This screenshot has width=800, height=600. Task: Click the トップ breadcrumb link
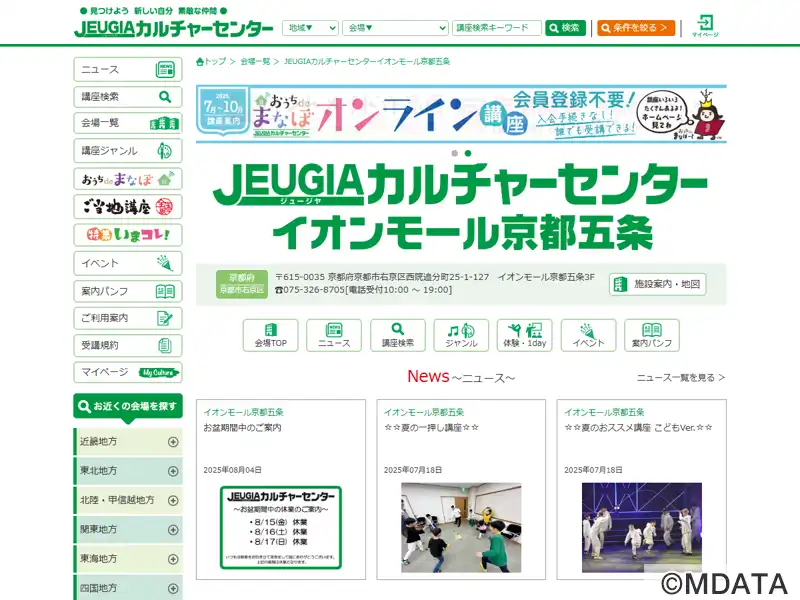coord(215,62)
